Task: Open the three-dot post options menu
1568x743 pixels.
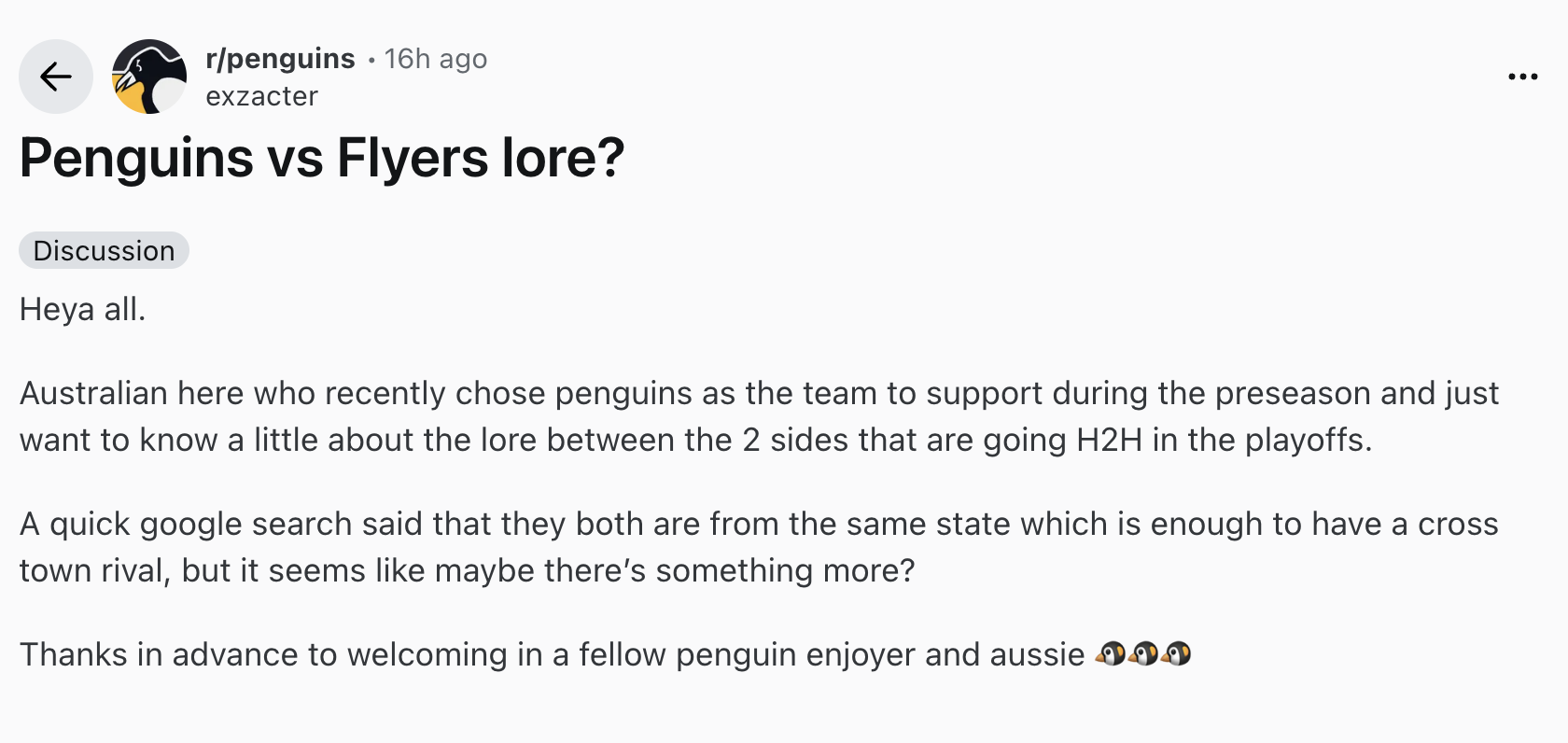Action: (x=1522, y=77)
